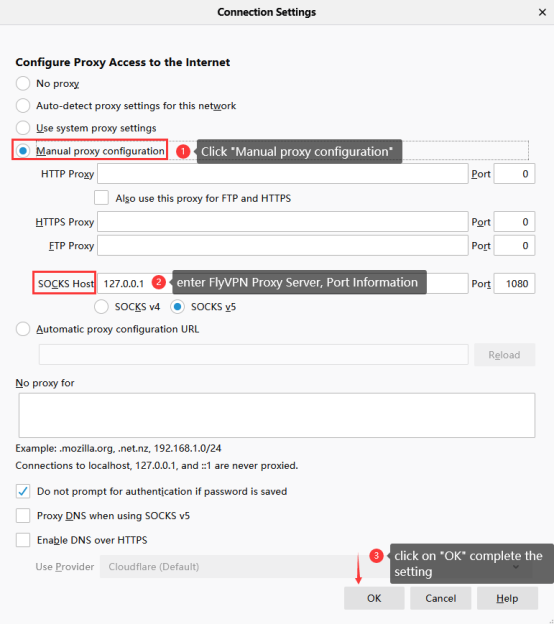The height and width of the screenshot is (624, 554).
Task: Click the FTP Proxy address field
Action: (x=283, y=246)
